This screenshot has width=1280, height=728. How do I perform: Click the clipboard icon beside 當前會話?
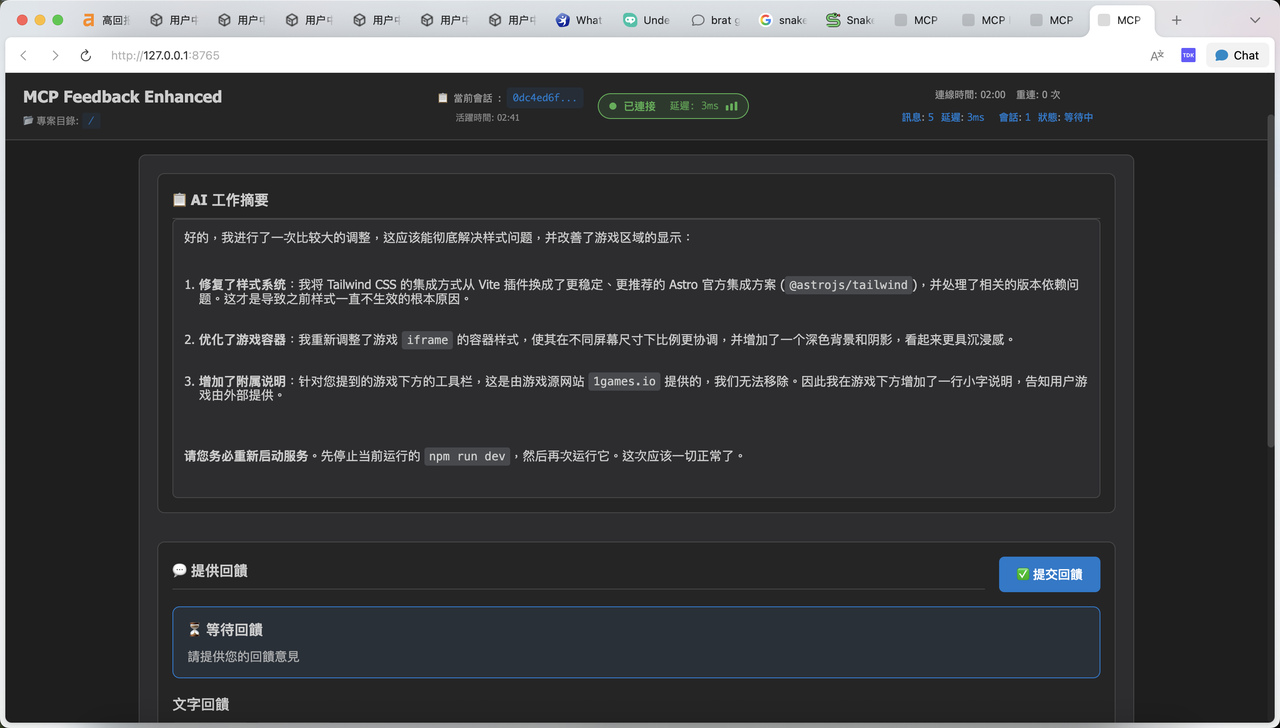pyautogui.click(x=443, y=98)
